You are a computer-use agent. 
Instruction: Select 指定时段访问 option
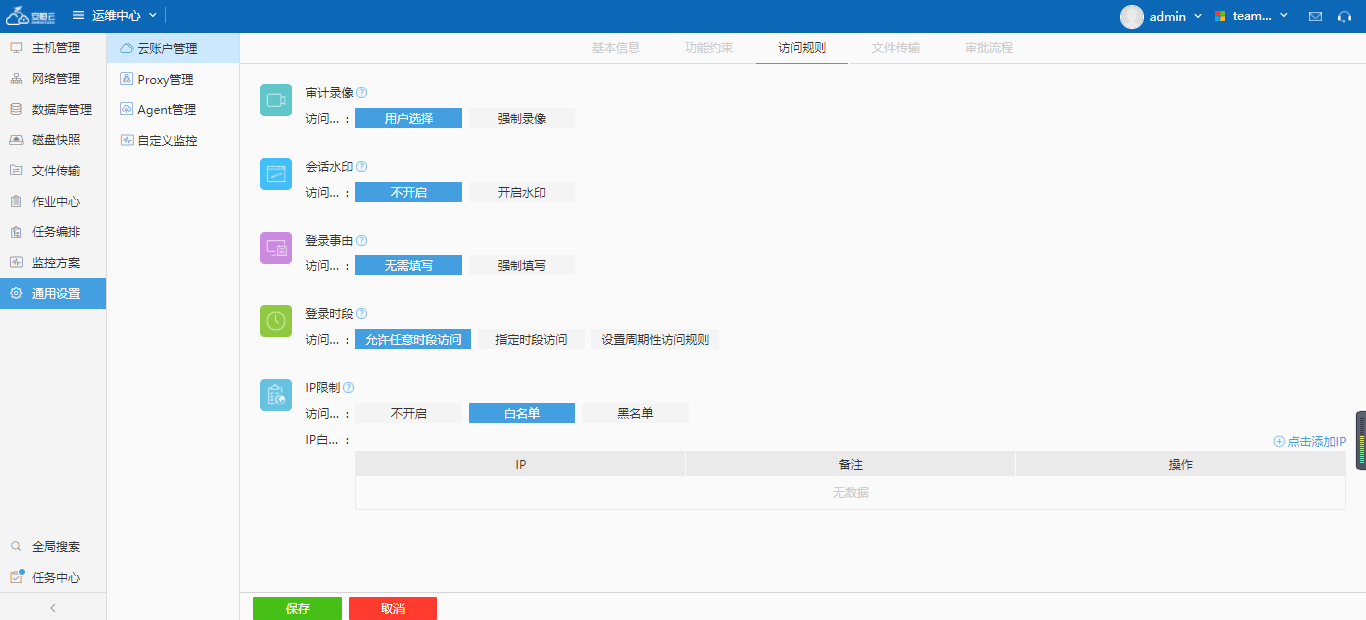pyautogui.click(x=531, y=339)
